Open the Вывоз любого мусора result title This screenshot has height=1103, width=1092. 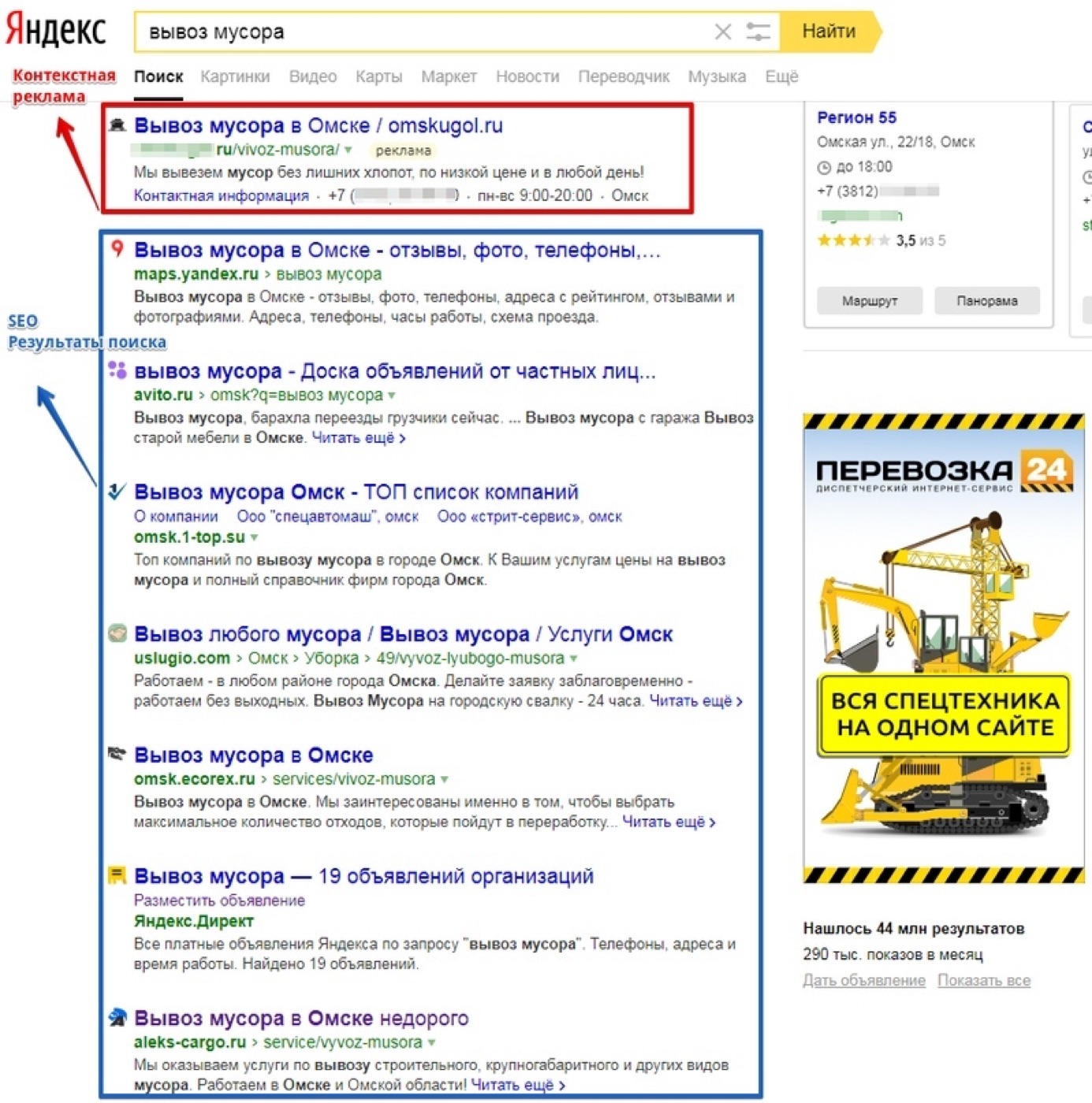coord(403,634)
